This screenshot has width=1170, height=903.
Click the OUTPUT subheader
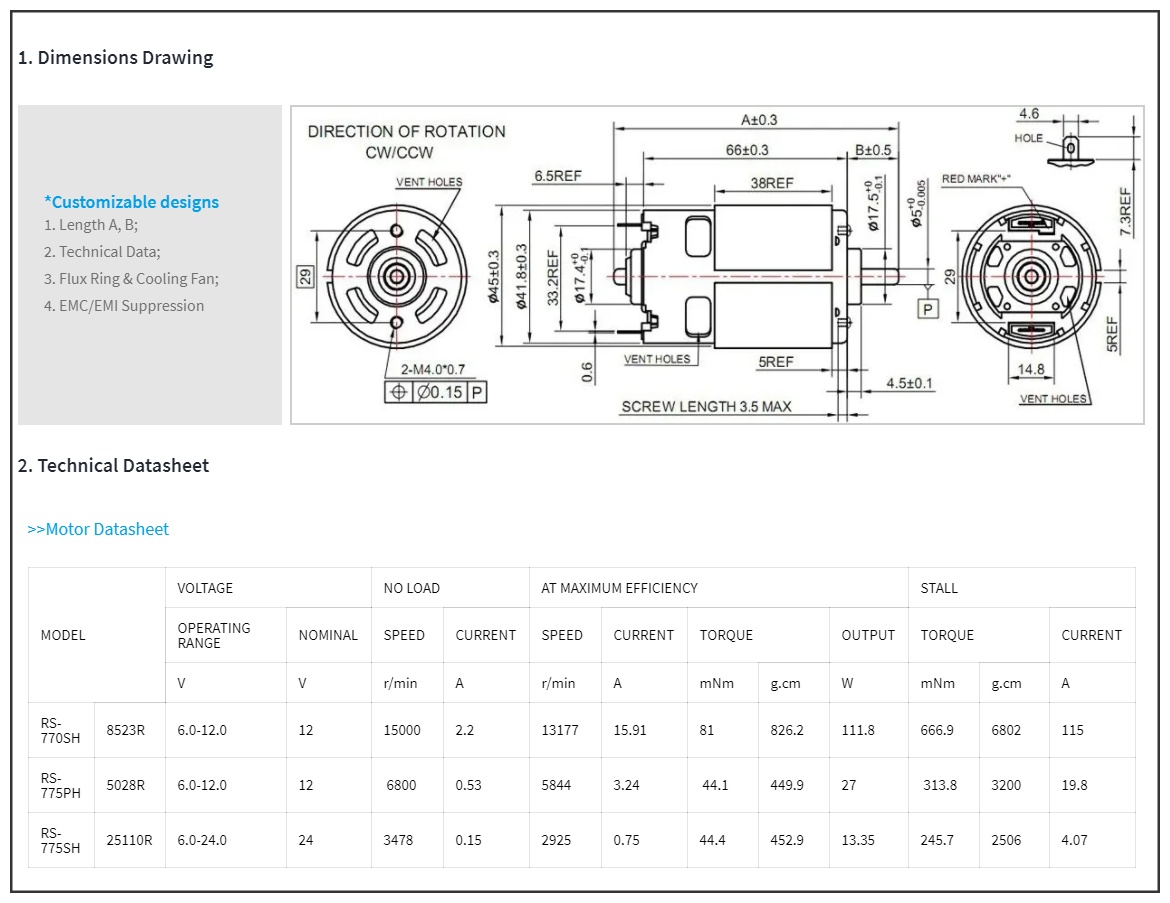click(x=868, y=635)
